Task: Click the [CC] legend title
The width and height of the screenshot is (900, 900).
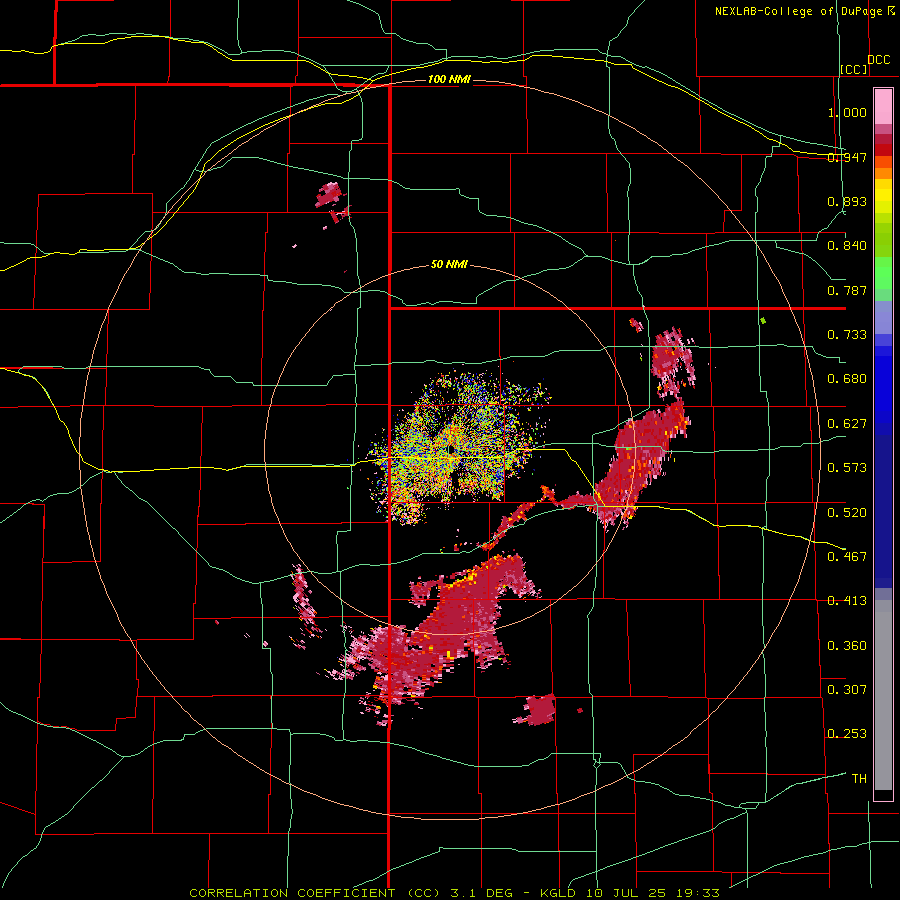Action: pos(854,69)
